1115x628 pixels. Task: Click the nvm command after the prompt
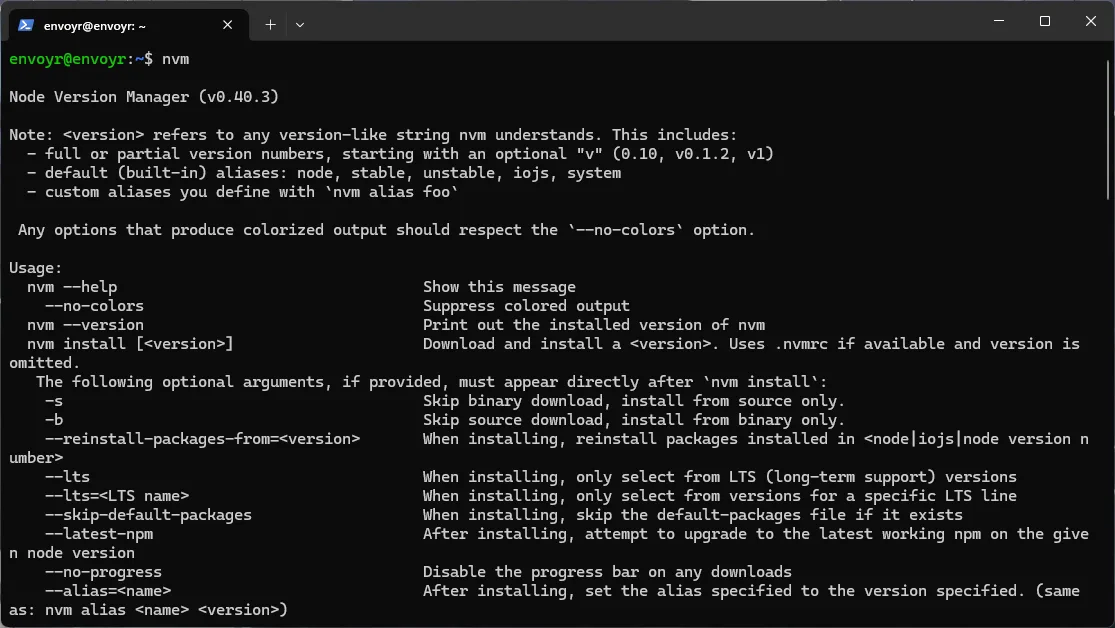pos(175,59)
